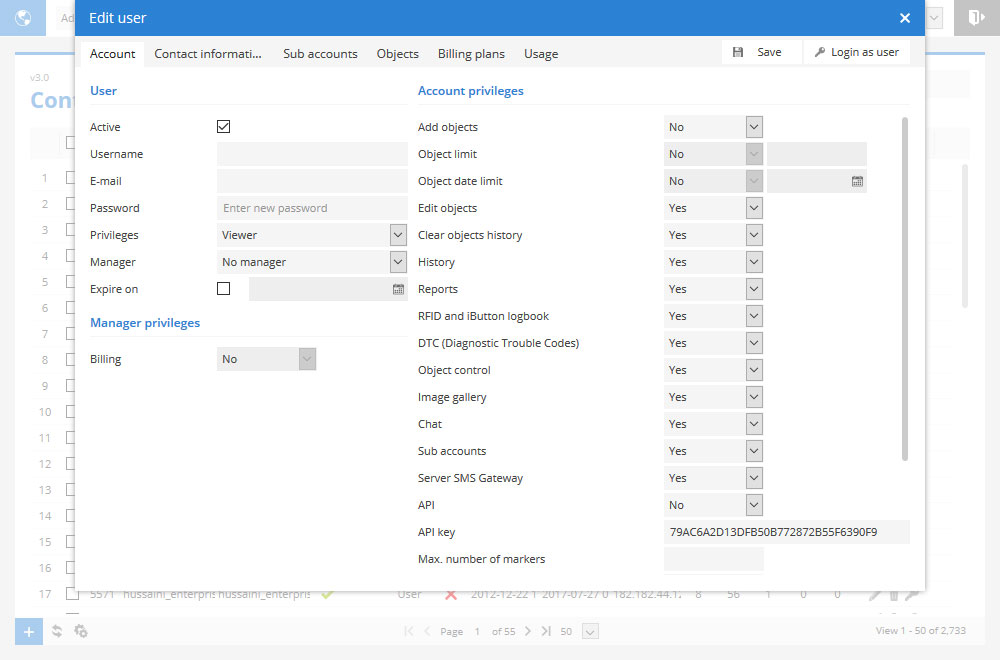Go to last page using pager icon

pyautogui.click(x=546, y=631)
